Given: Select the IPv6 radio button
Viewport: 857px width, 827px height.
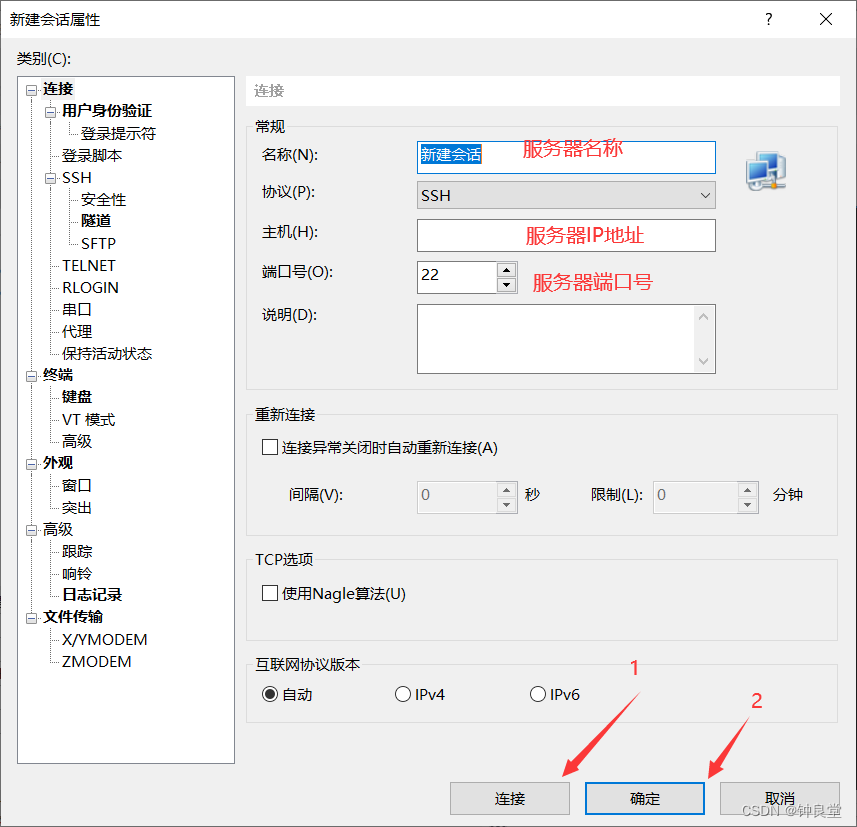Looking at the screenshot, I should click(x=537, y=693).
